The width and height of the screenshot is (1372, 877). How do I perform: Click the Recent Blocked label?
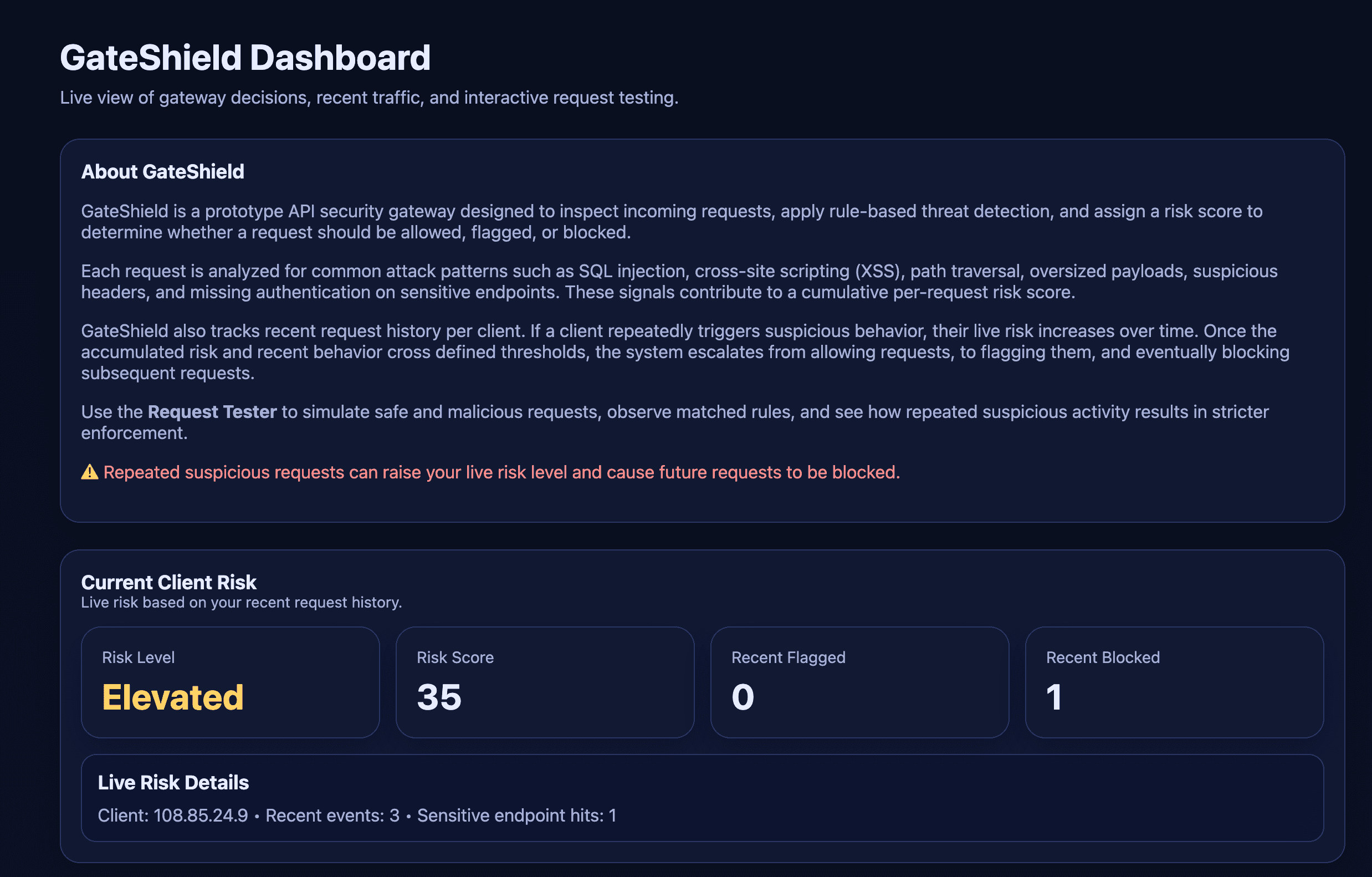click(x=1103, y=657)
